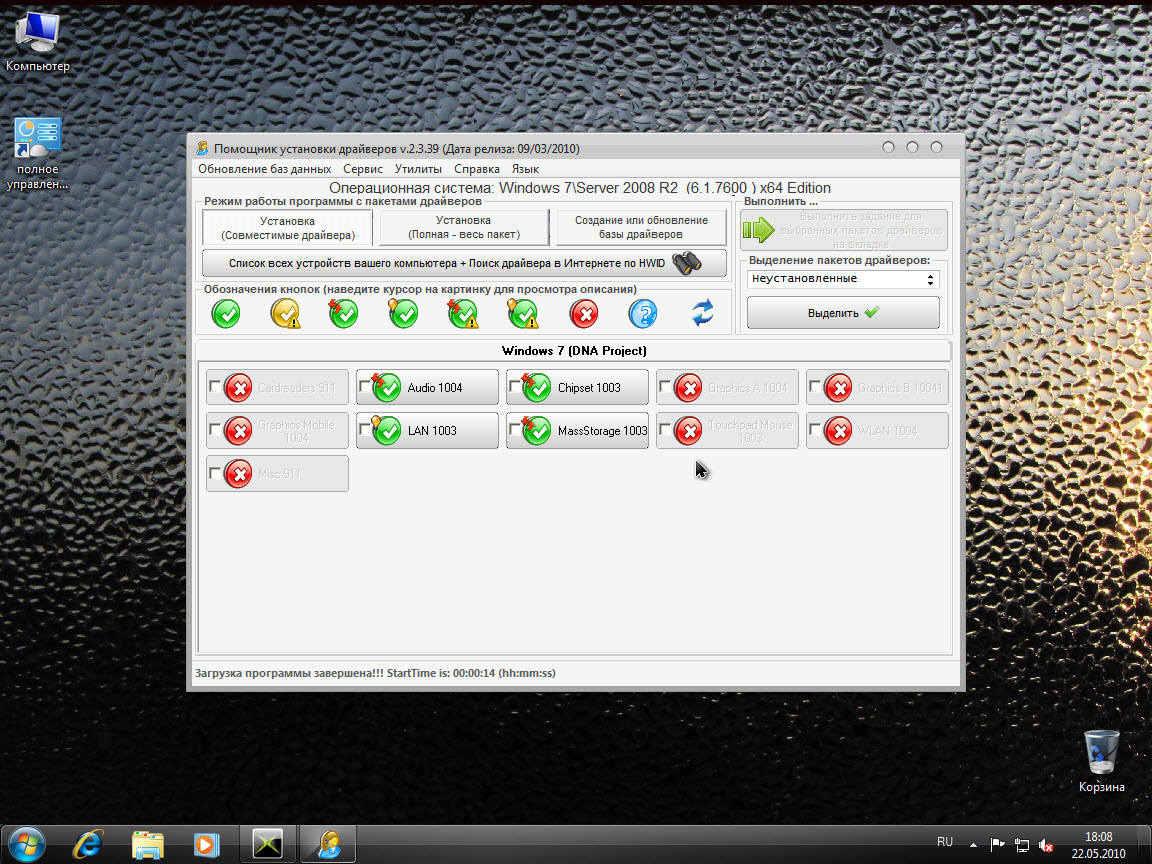
Task: Select the MassStorage 1003 checkbox
Action: pyautogui.click(x=514, y=430)
